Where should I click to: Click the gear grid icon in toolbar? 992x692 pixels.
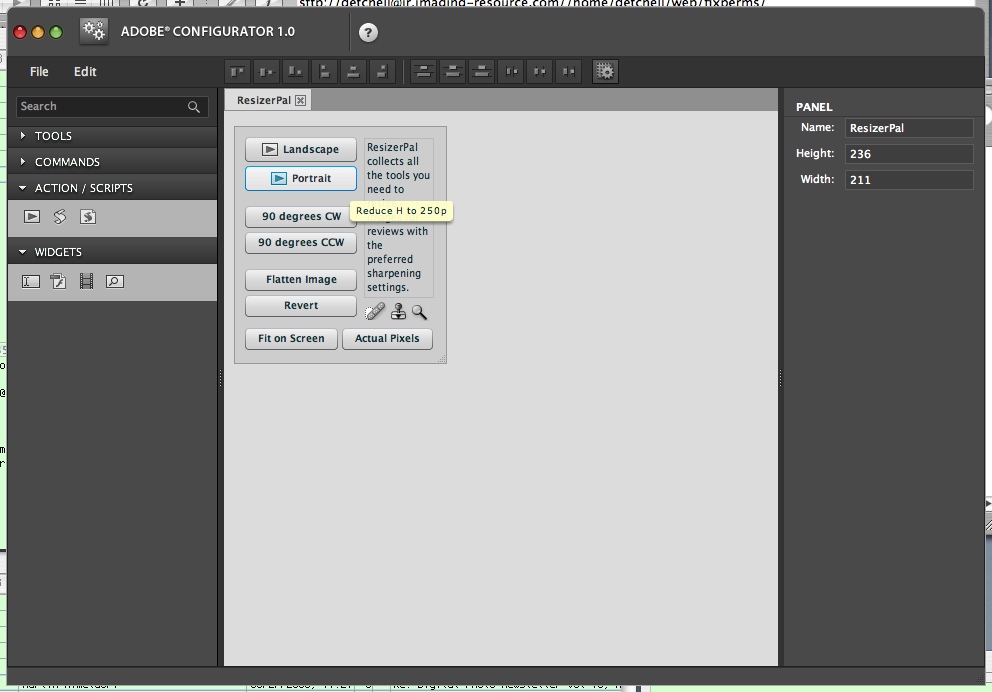pyautogui.click(x=605, y=71)
